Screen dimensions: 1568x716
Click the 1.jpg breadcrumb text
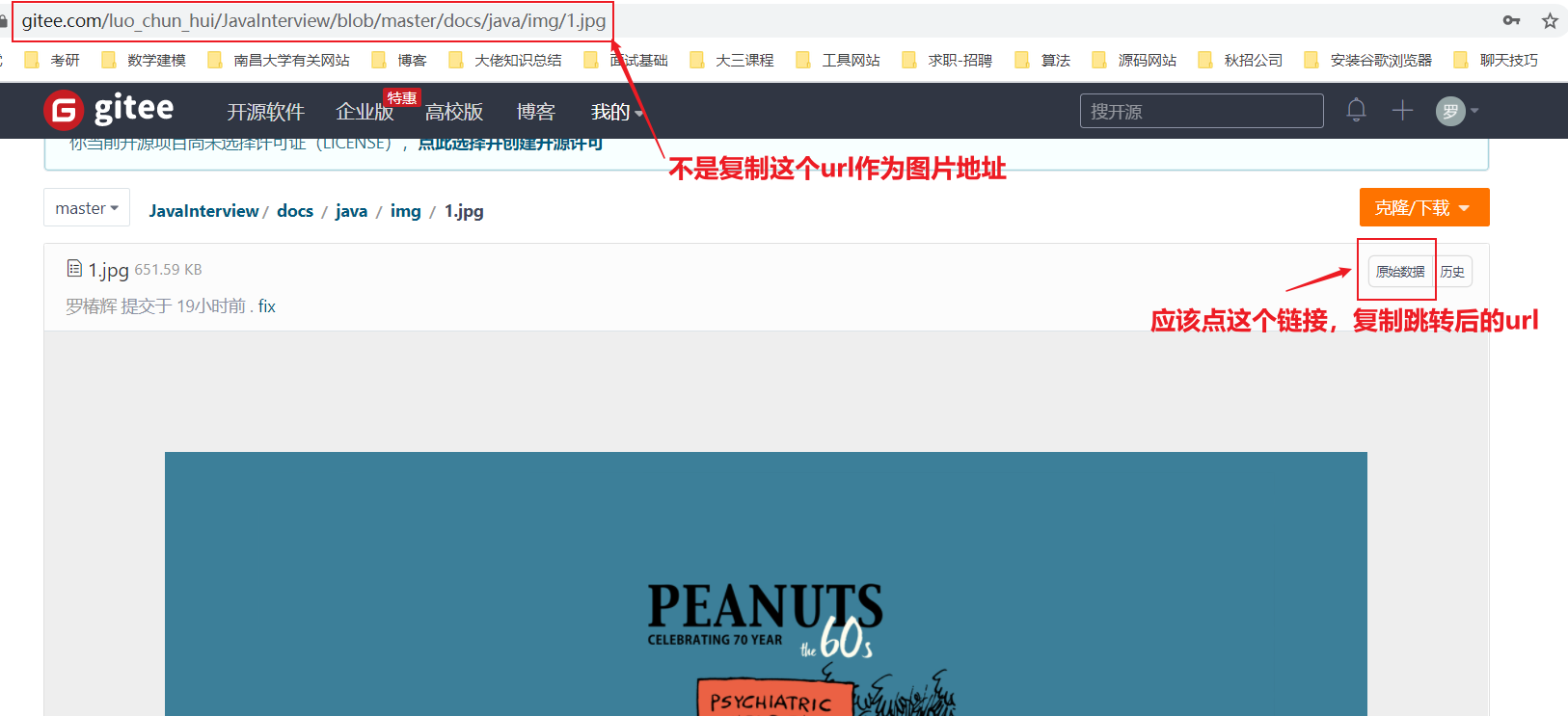[x=464, y=211]
